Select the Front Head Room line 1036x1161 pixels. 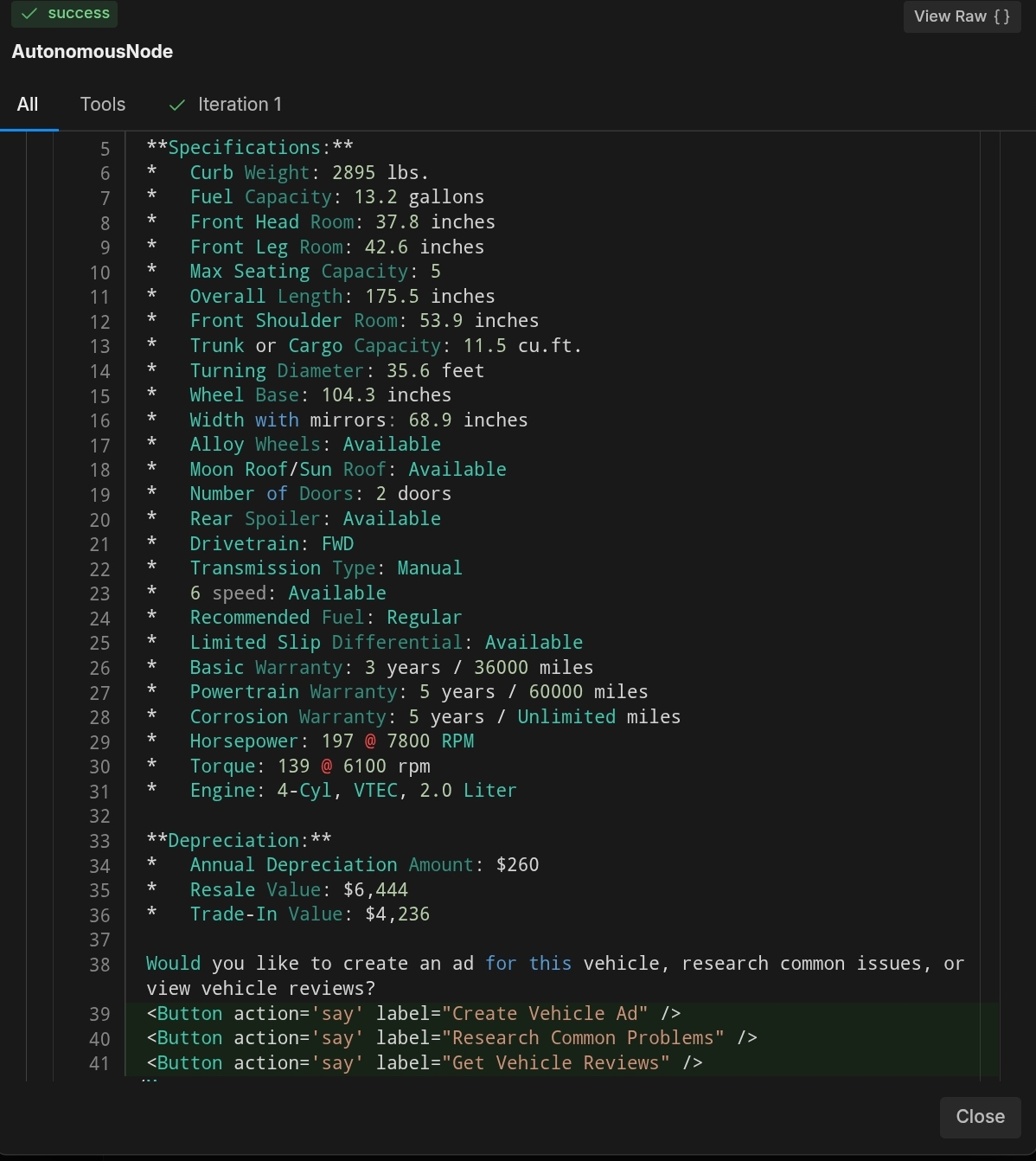321,222
